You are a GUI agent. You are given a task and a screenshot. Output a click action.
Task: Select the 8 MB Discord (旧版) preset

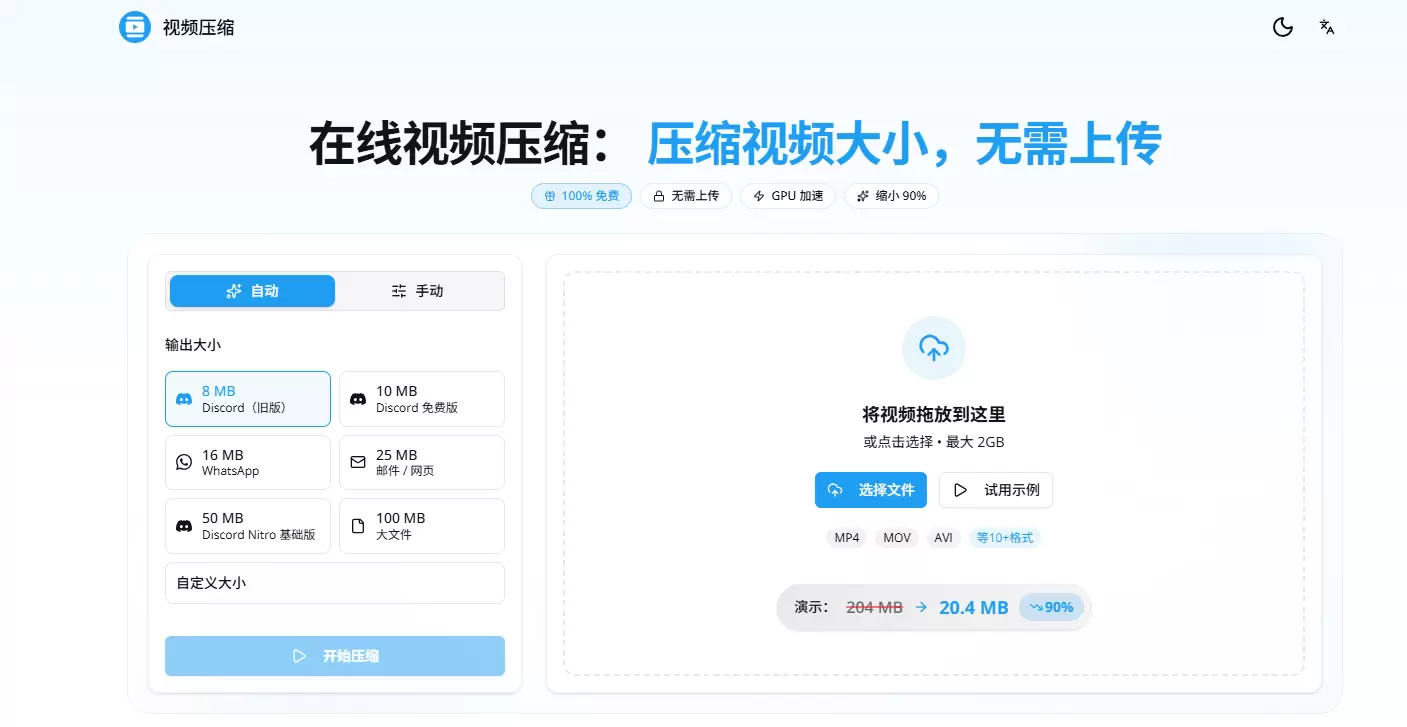tap(247, 398)
